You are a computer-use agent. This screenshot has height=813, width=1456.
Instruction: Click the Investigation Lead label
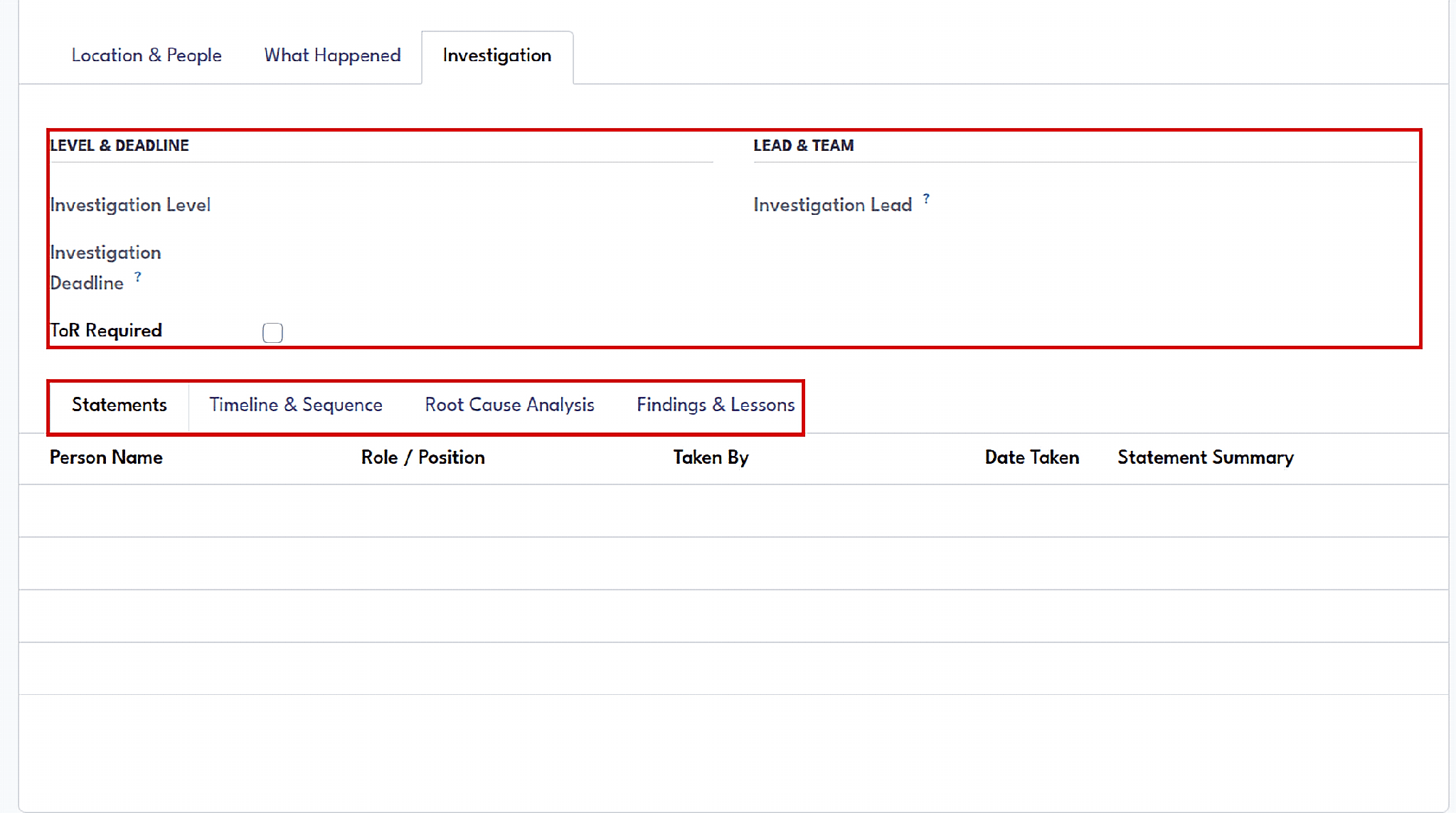(832, 205)
